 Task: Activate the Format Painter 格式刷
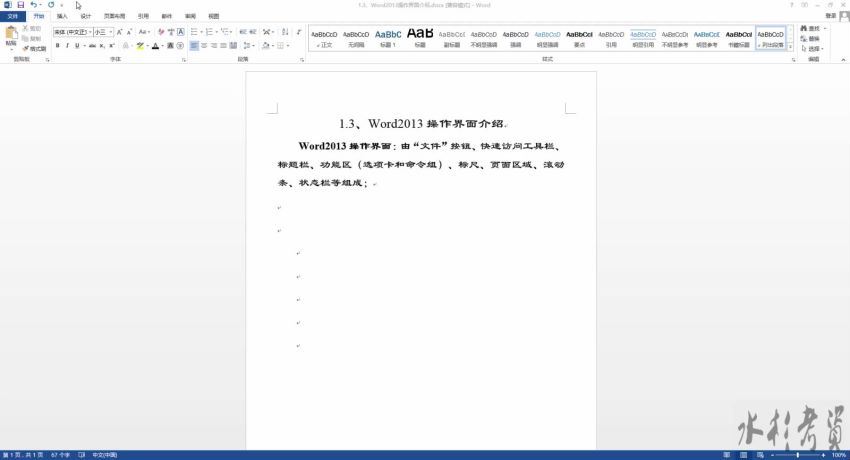(x=34, y=49)
